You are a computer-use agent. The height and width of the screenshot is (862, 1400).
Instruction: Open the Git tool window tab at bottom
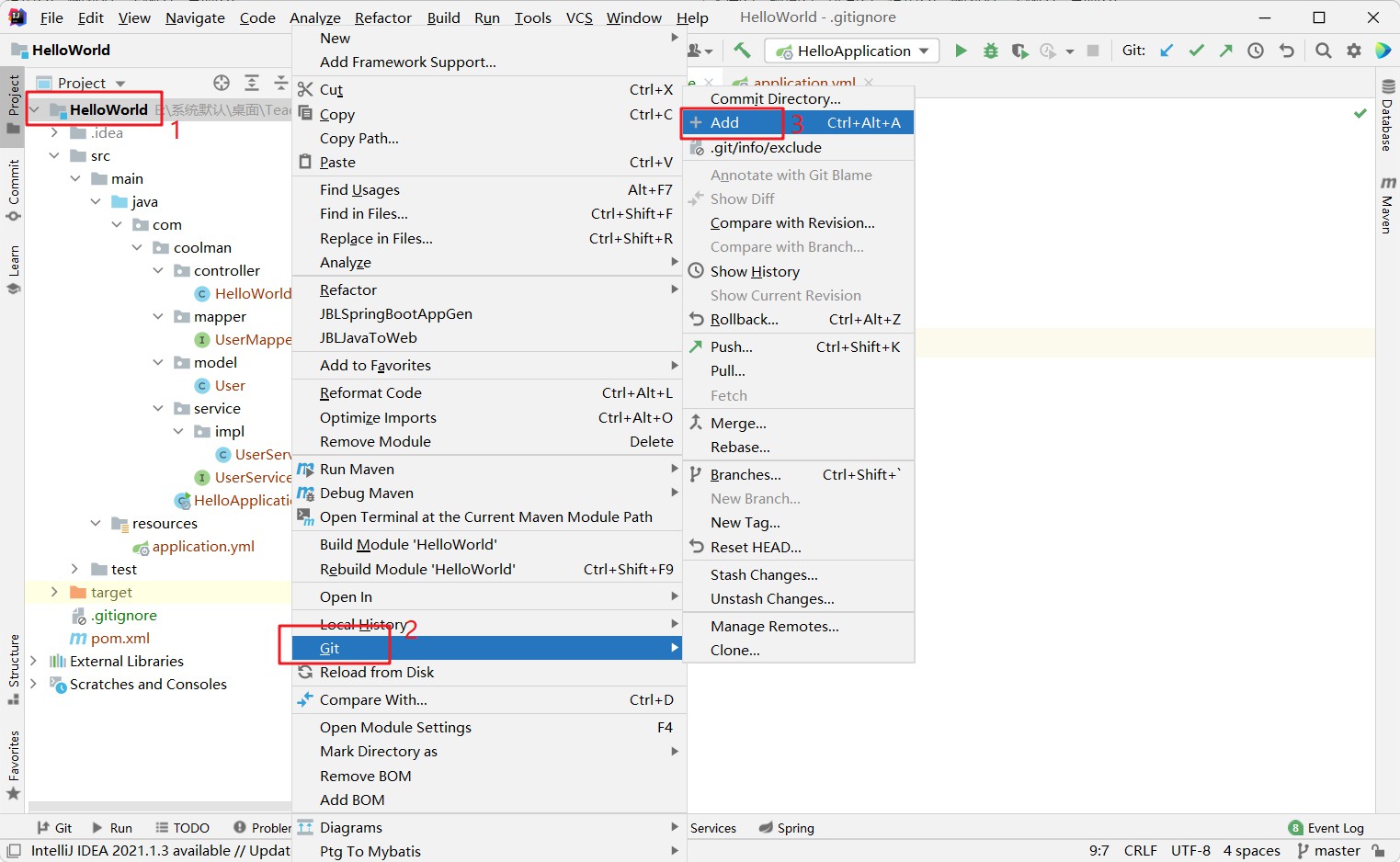pyautogui.click(x=53, y=827)
